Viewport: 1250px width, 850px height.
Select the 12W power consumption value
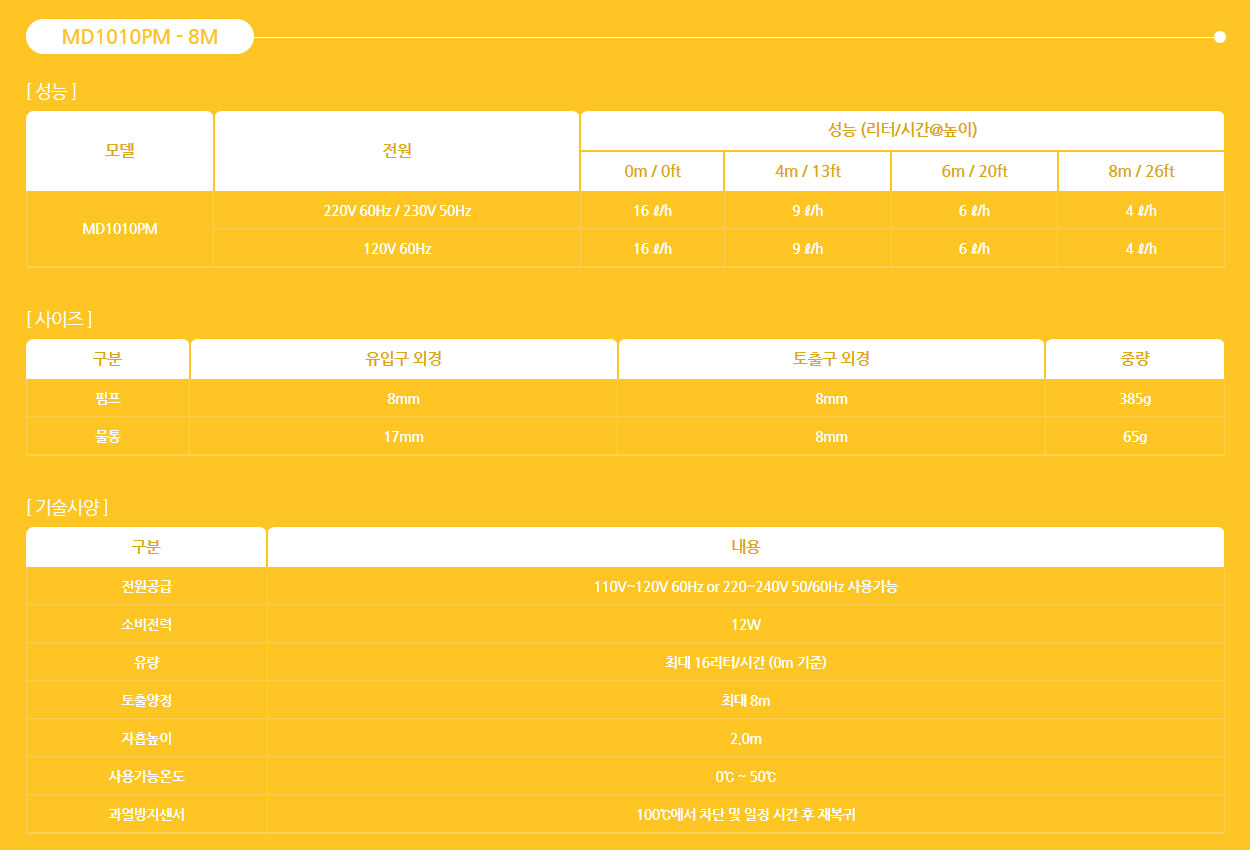746,624
